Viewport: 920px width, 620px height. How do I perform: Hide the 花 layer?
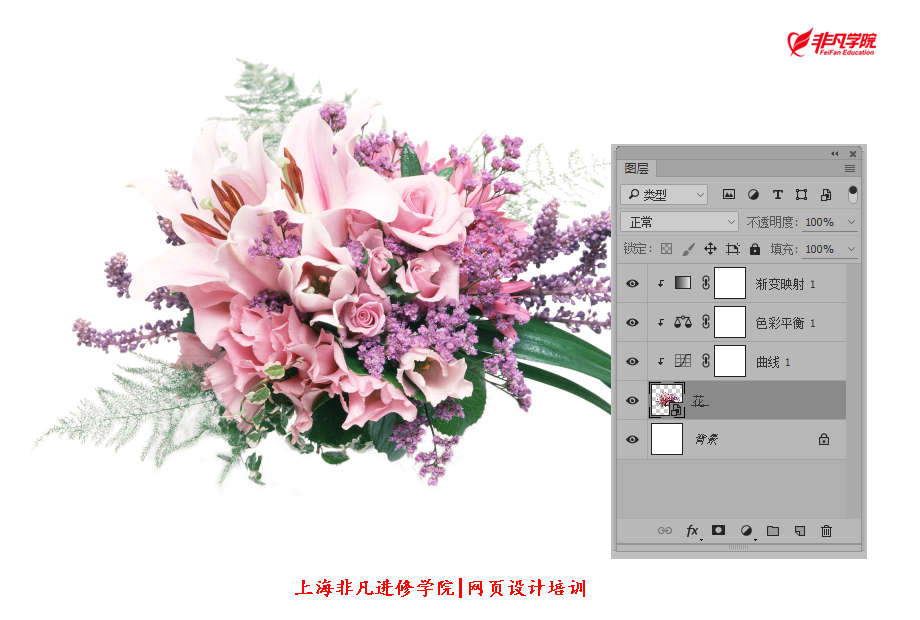(632, 400)
